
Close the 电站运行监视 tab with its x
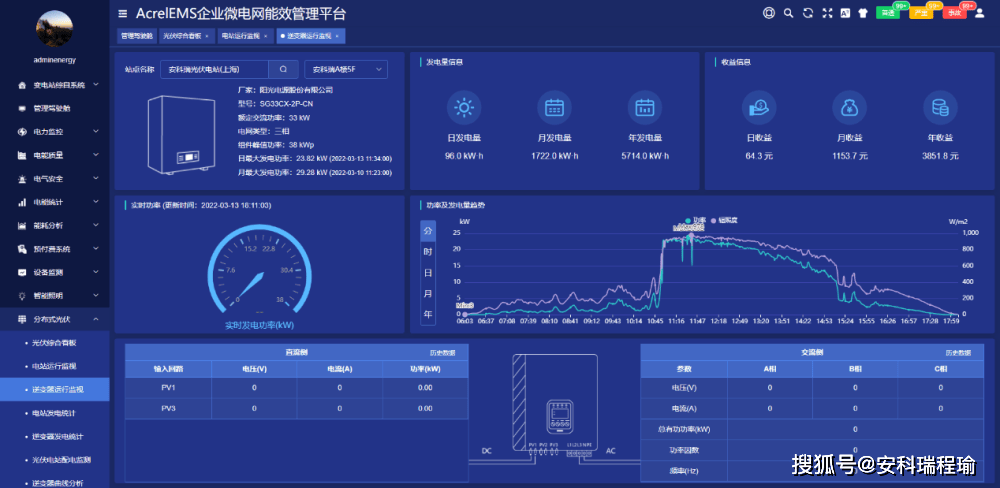(265, 36)
